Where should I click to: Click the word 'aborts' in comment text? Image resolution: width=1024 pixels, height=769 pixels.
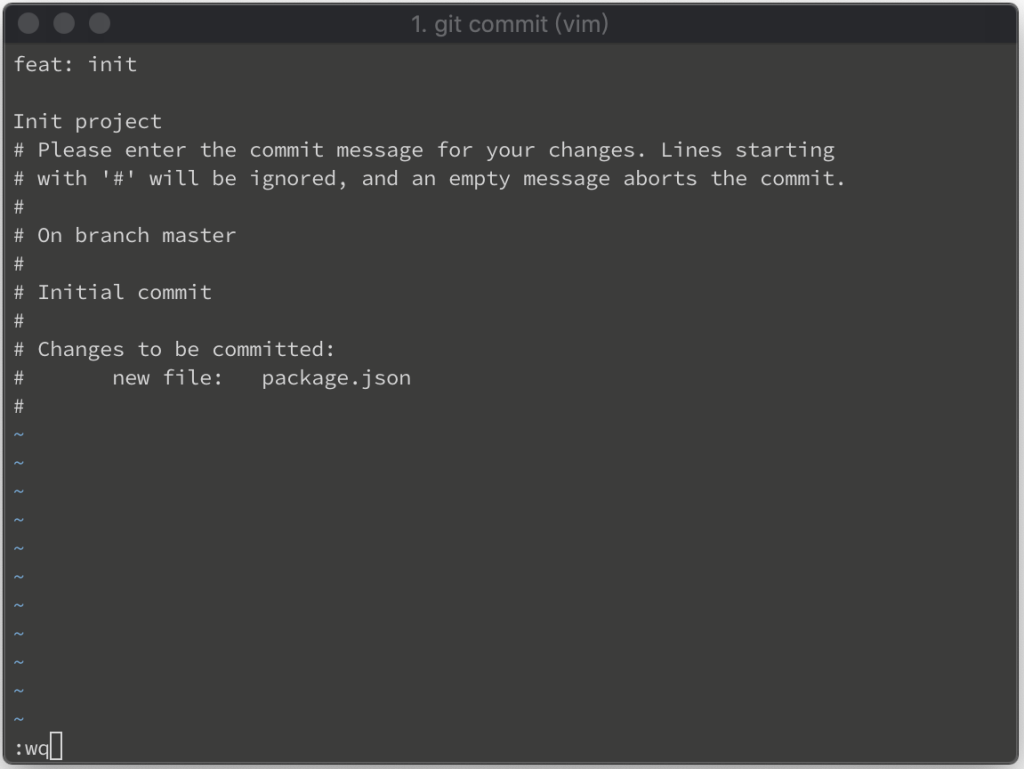(x=660, y=178)
